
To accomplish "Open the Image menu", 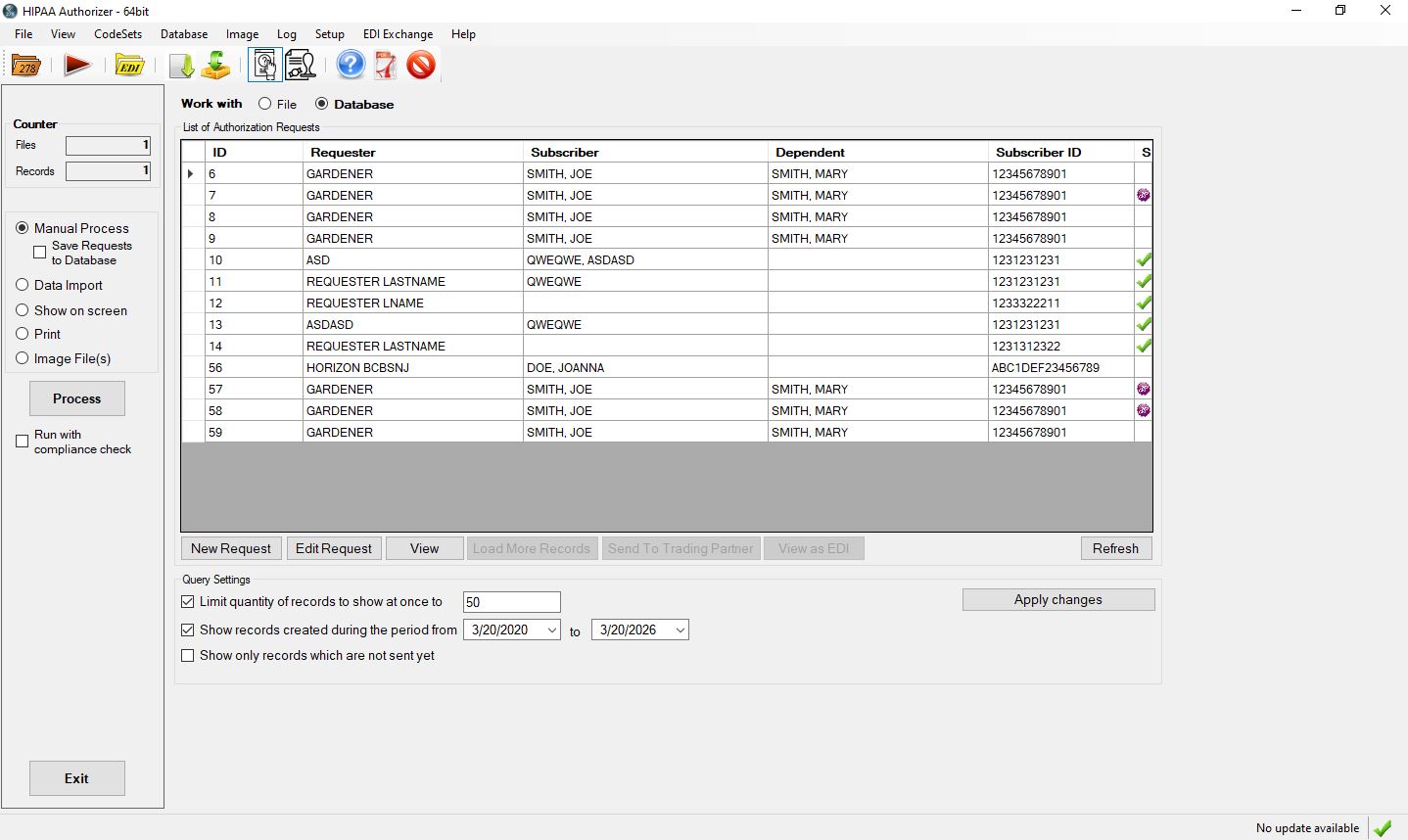I will tap(242, 33).
